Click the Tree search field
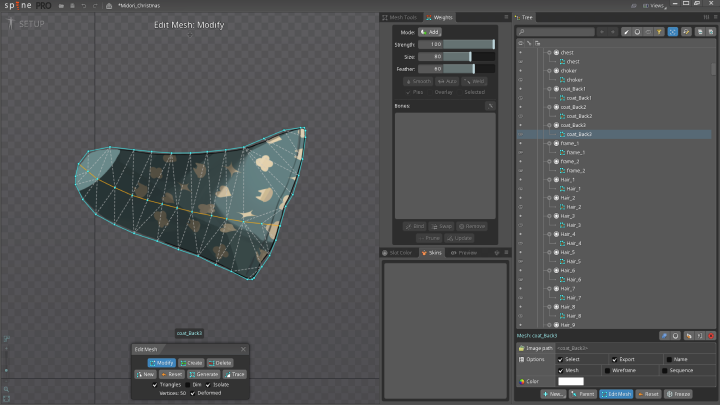720x405 pixels. click(556, 32)
